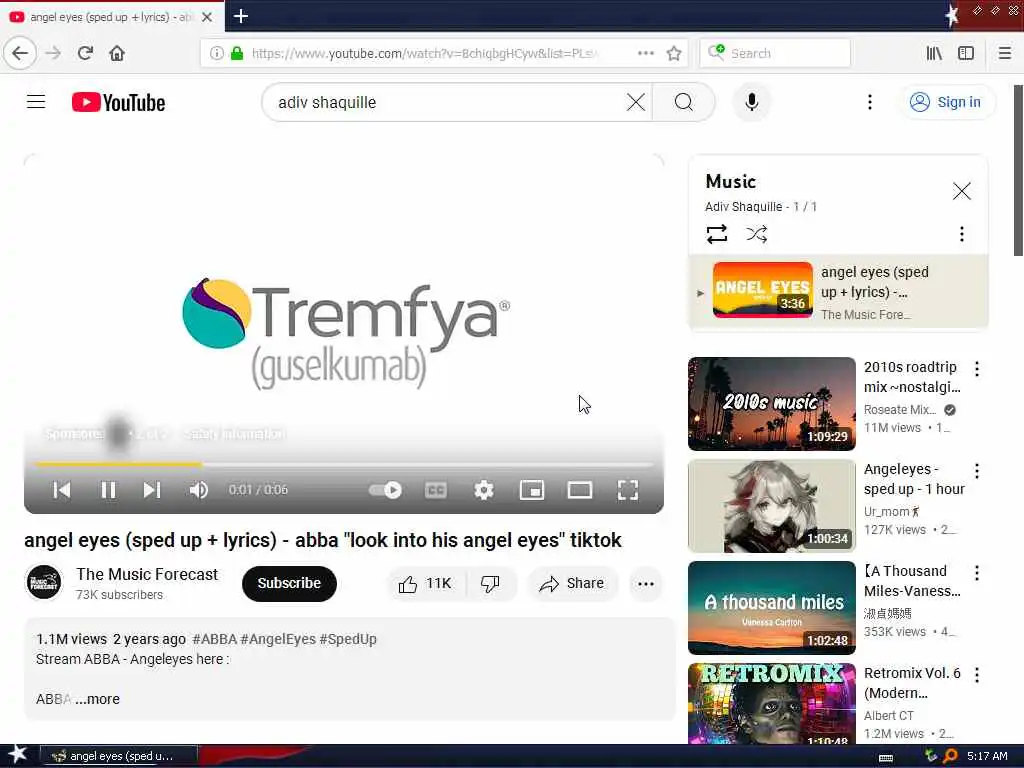Skip to previous video
The image size is (1024, 768).
[x=62, y=490]
